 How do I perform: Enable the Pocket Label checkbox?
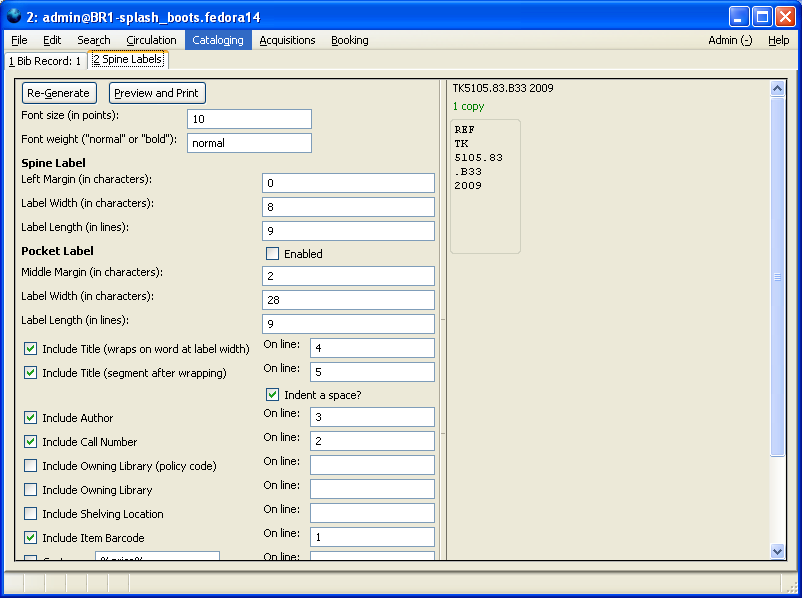click(x=273, y=254)
